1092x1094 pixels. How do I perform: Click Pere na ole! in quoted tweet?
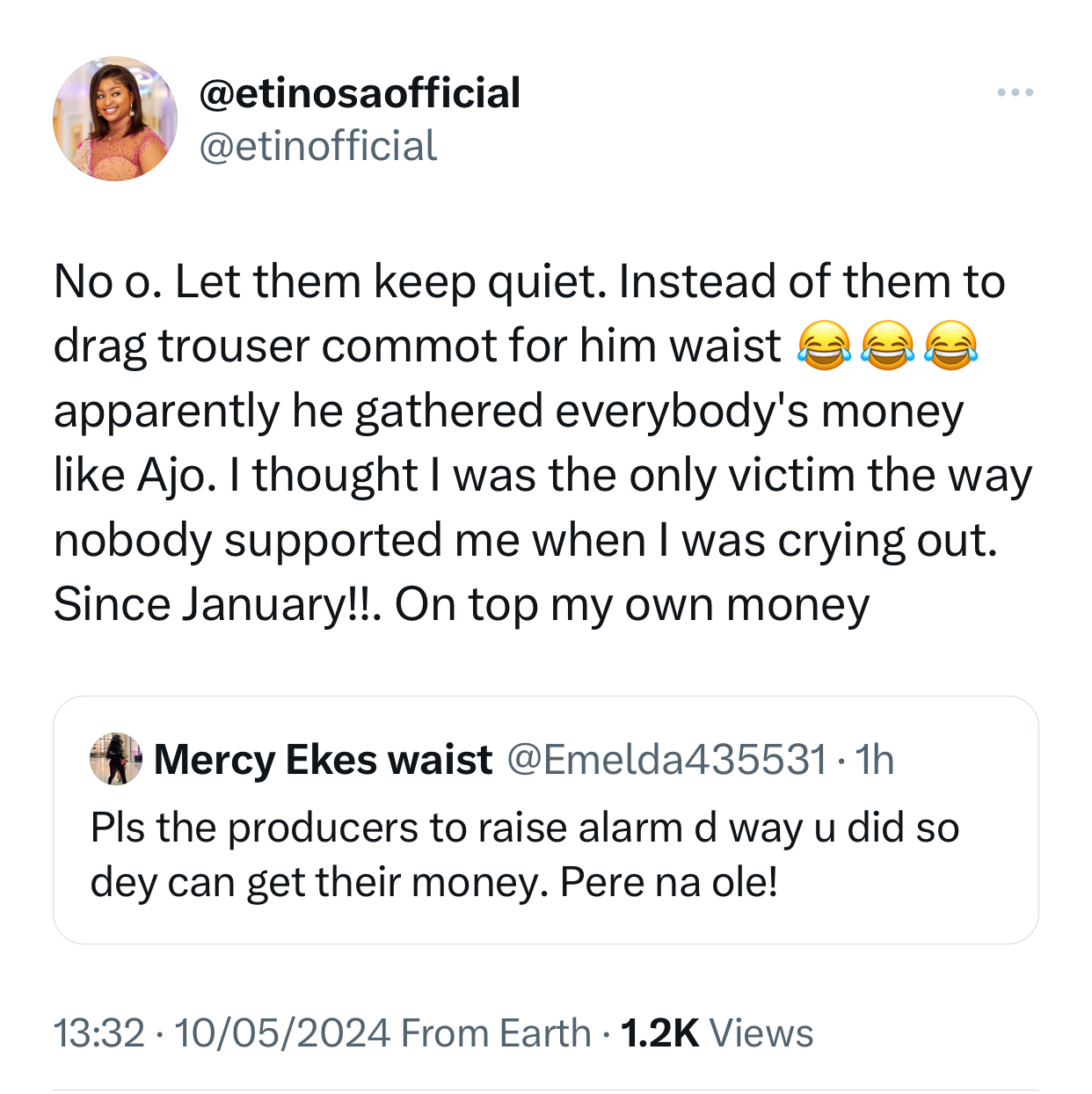click(x=668, y=882)
